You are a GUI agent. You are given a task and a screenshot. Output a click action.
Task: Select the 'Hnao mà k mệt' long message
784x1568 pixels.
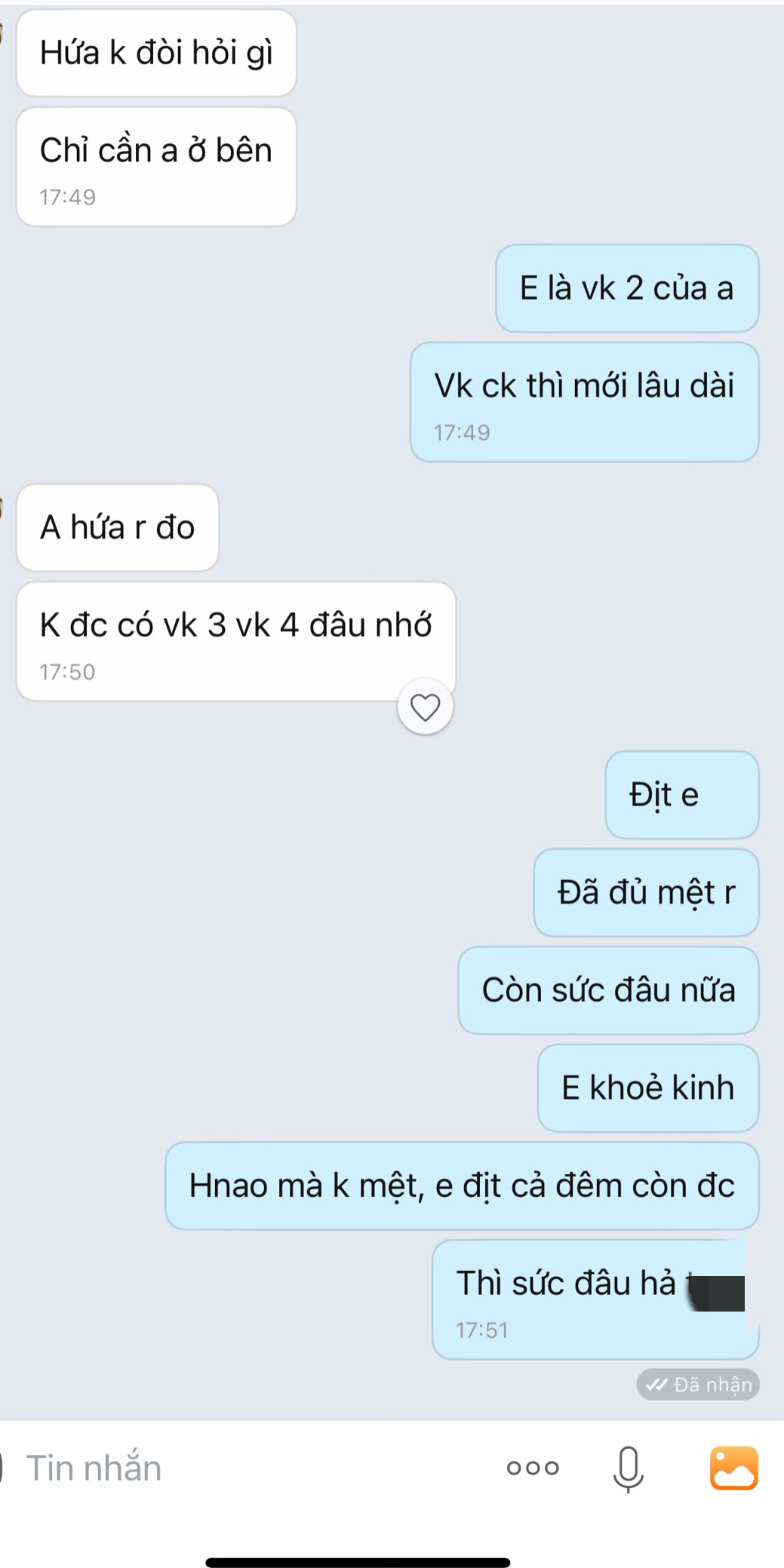(462, 1186)
